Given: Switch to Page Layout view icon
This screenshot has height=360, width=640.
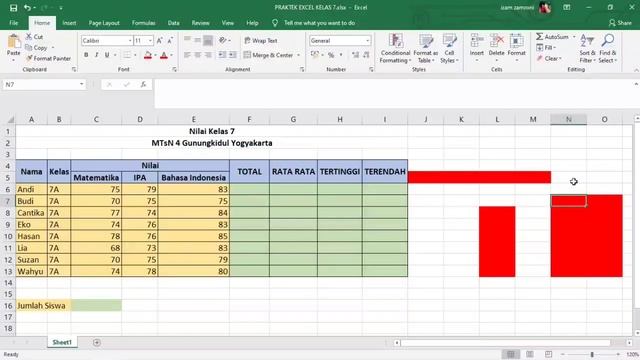Looking at the screenshot, I should click(529, 354).
